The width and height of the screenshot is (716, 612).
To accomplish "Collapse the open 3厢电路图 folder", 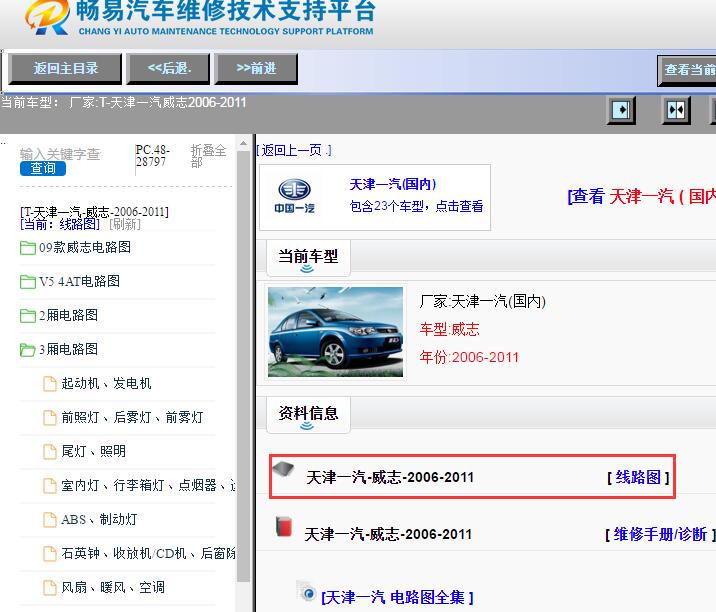I will 28,350.
